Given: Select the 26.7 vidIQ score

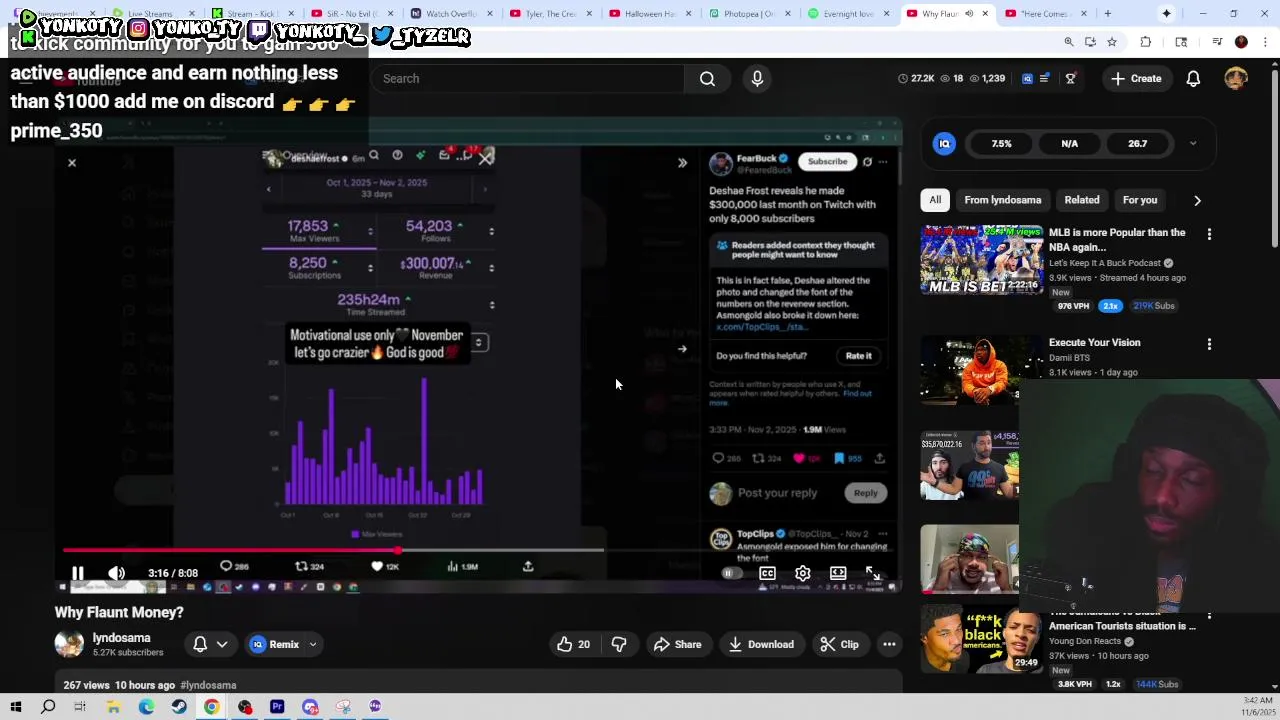Looking at the screenshot, I should click(x=1137, y=144).
